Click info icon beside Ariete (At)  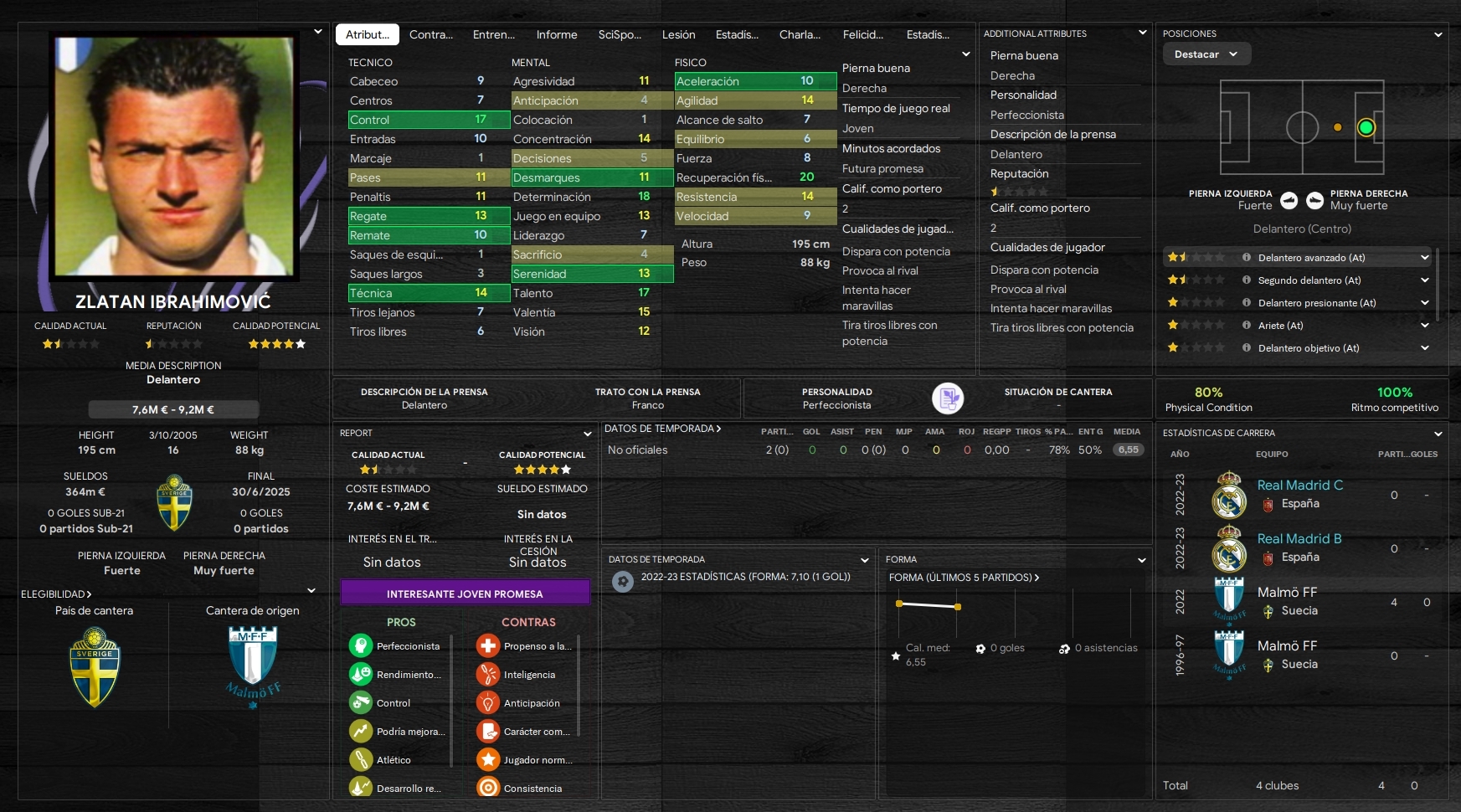[x=1247, y=326]
